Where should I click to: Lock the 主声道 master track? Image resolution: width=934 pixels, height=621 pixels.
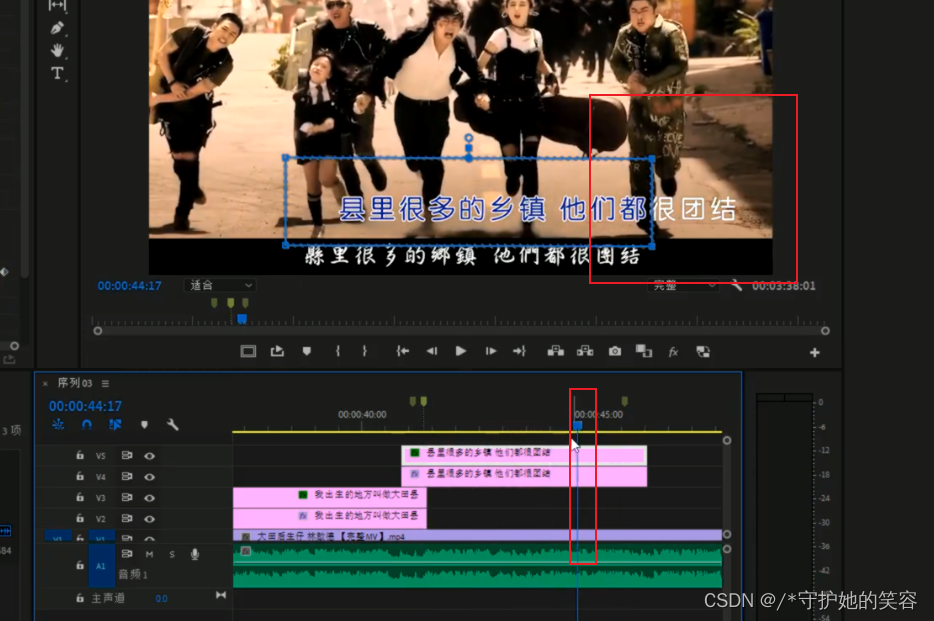click(80, 598)
